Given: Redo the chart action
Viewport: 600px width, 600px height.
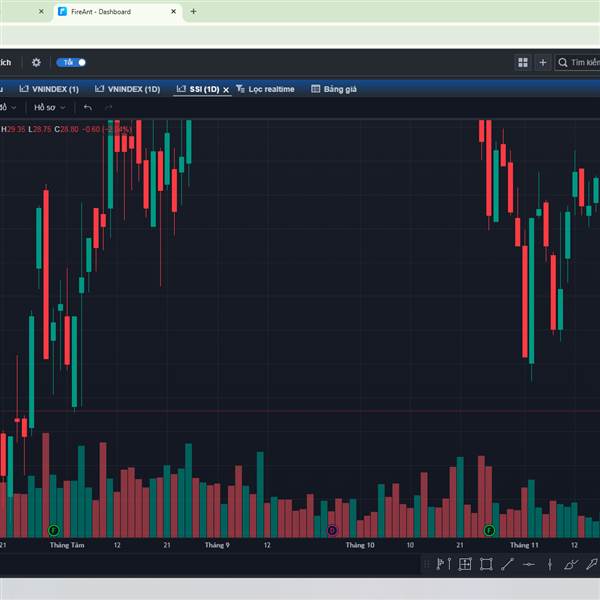Looking at the screenshot, I should click(108, 108).
